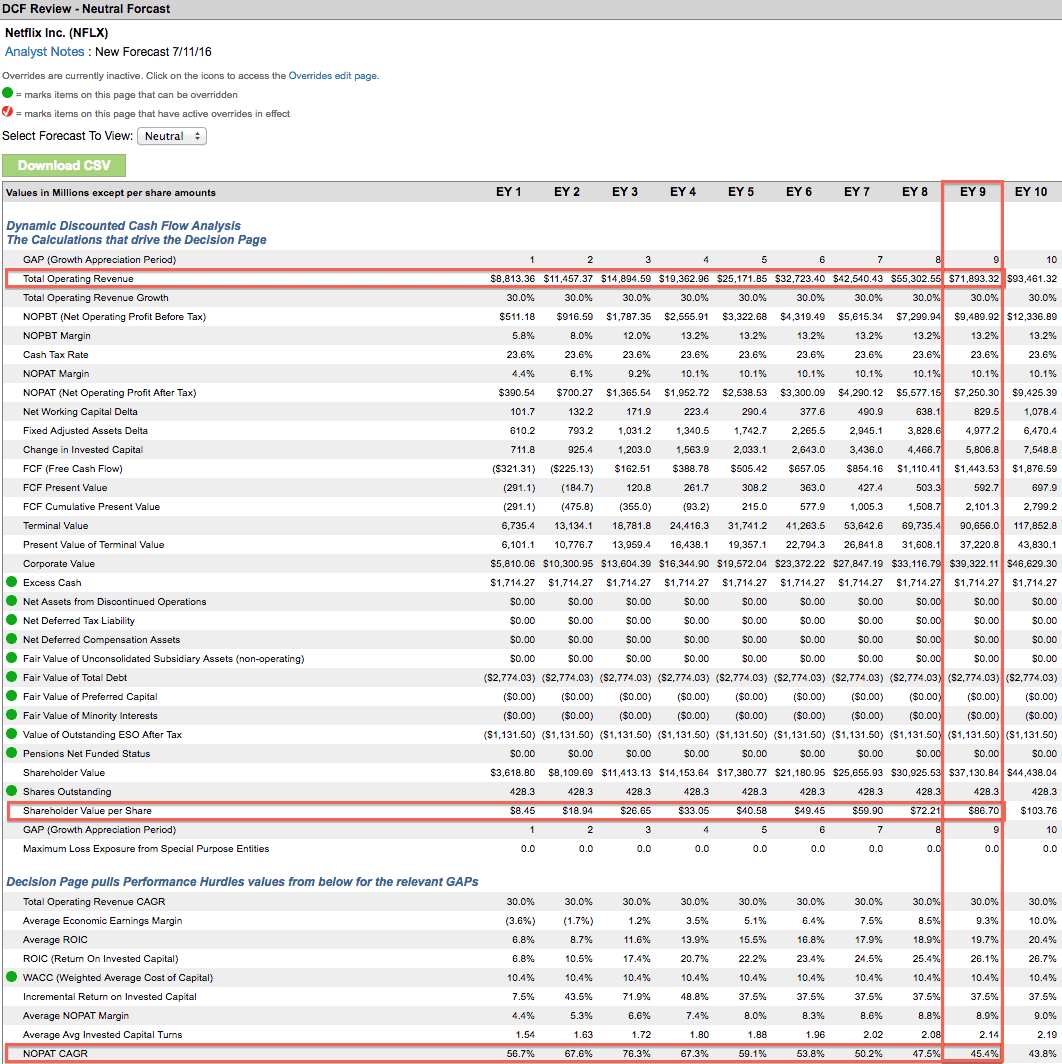Select Maximum Loss Exposure from Special Purpose Entities
The width and height of the screenshot is (1062, 1064).
click(x=146, y=849)
